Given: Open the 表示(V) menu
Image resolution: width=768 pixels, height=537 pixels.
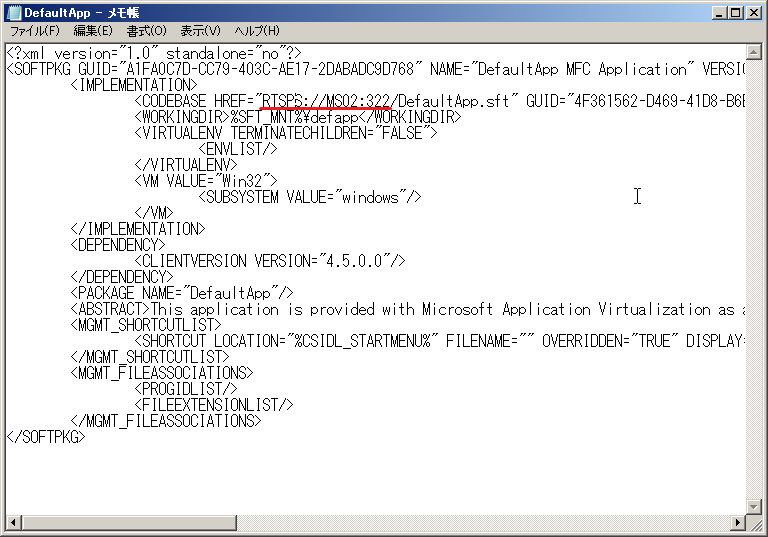Looking at the screenshot, I should (200, 31).
